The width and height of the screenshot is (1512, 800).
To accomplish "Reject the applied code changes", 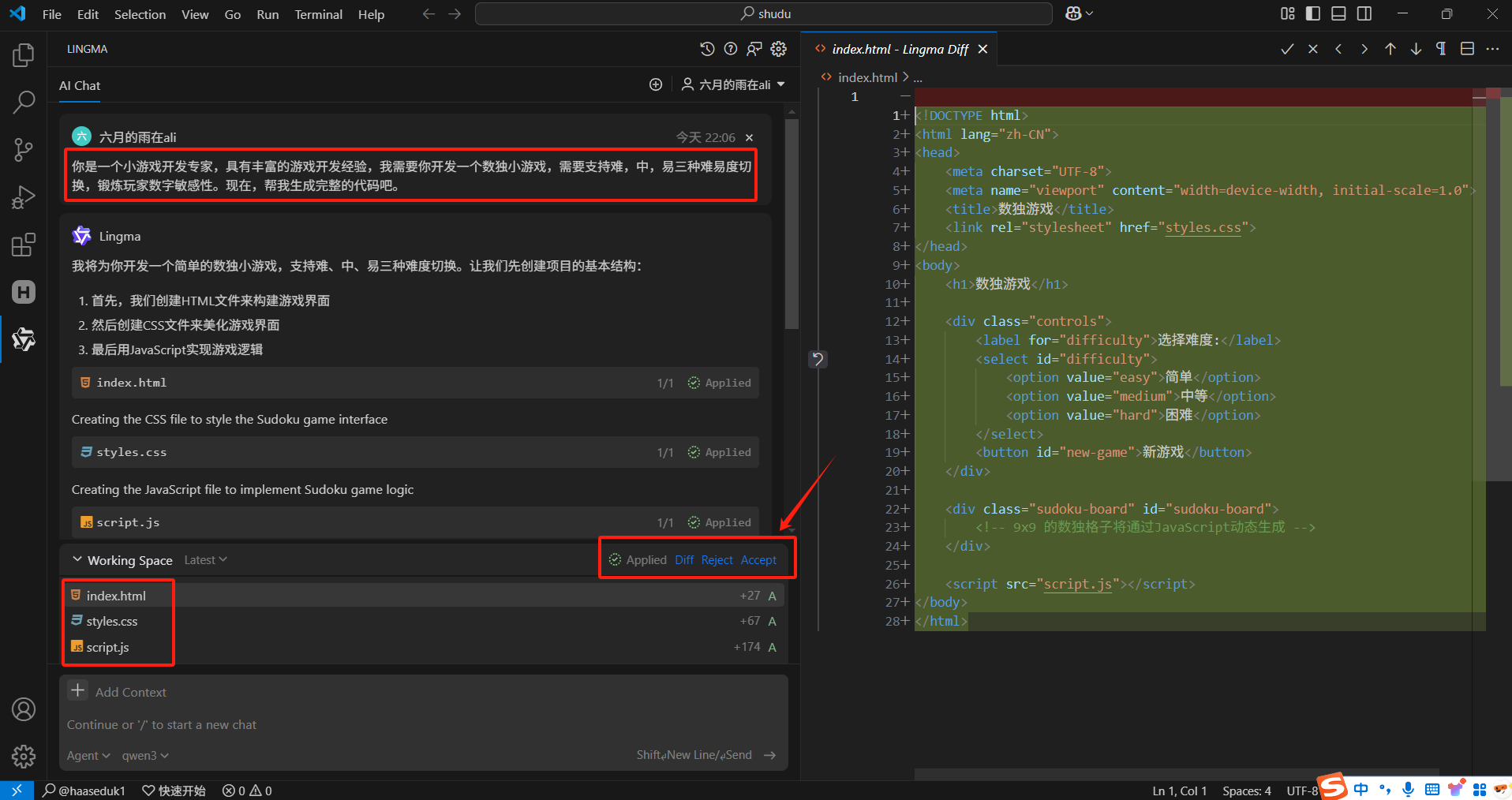I will click(x=717, y=559).
